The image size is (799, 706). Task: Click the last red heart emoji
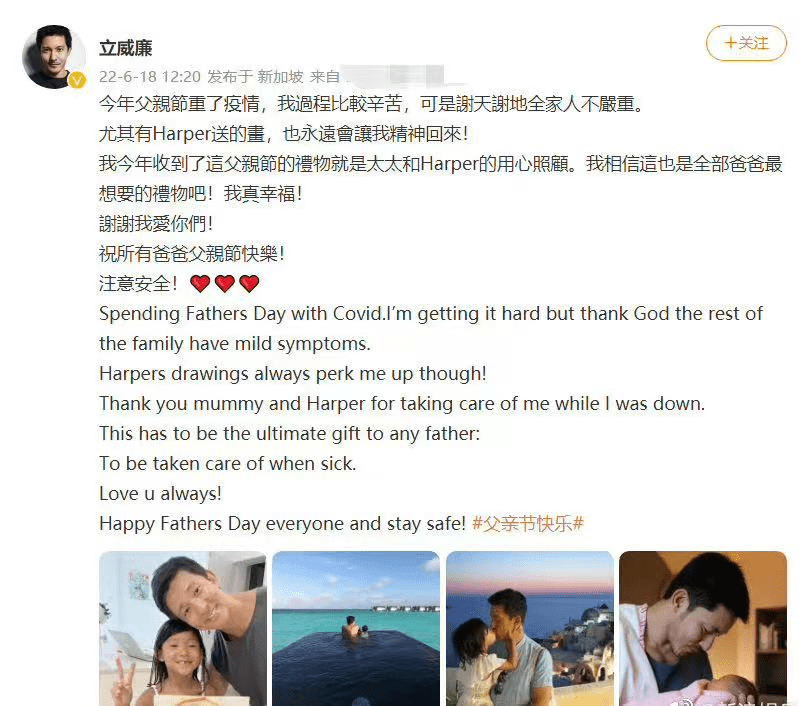[249, 283]
